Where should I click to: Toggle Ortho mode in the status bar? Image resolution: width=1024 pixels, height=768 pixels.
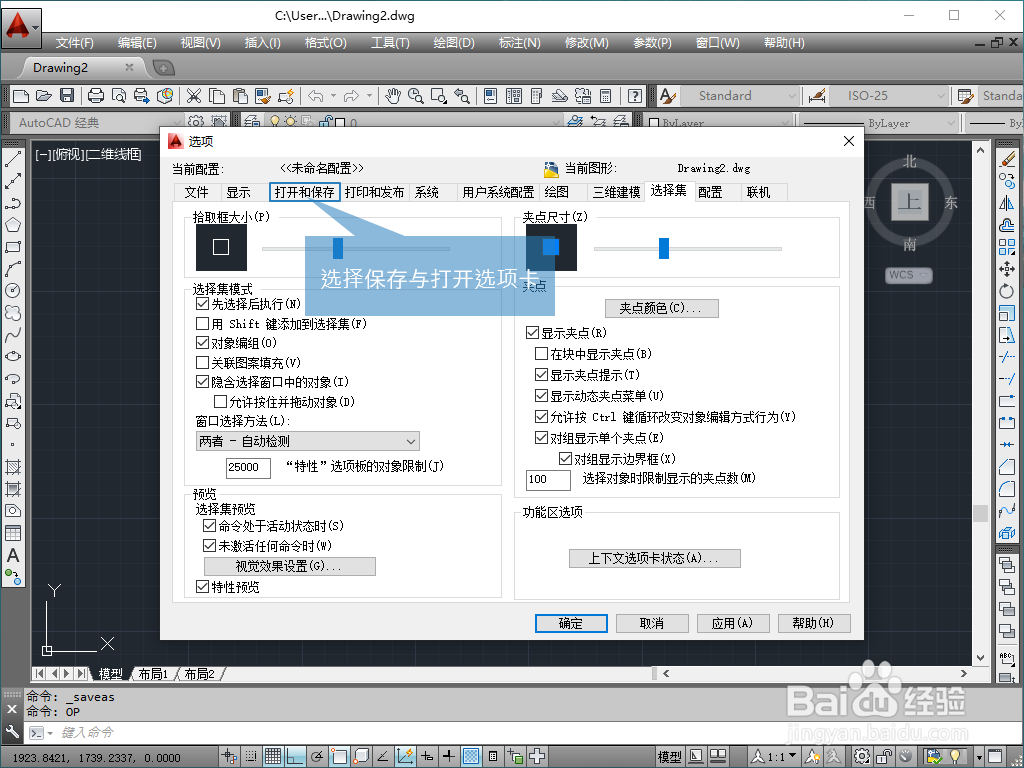coord(297,756)
